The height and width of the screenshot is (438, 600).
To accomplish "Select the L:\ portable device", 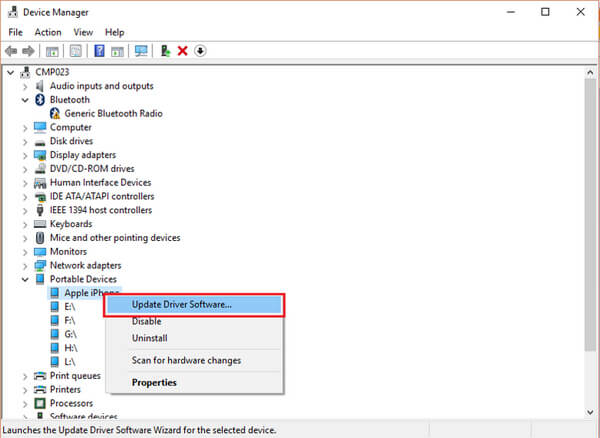I will click(70, 362).
